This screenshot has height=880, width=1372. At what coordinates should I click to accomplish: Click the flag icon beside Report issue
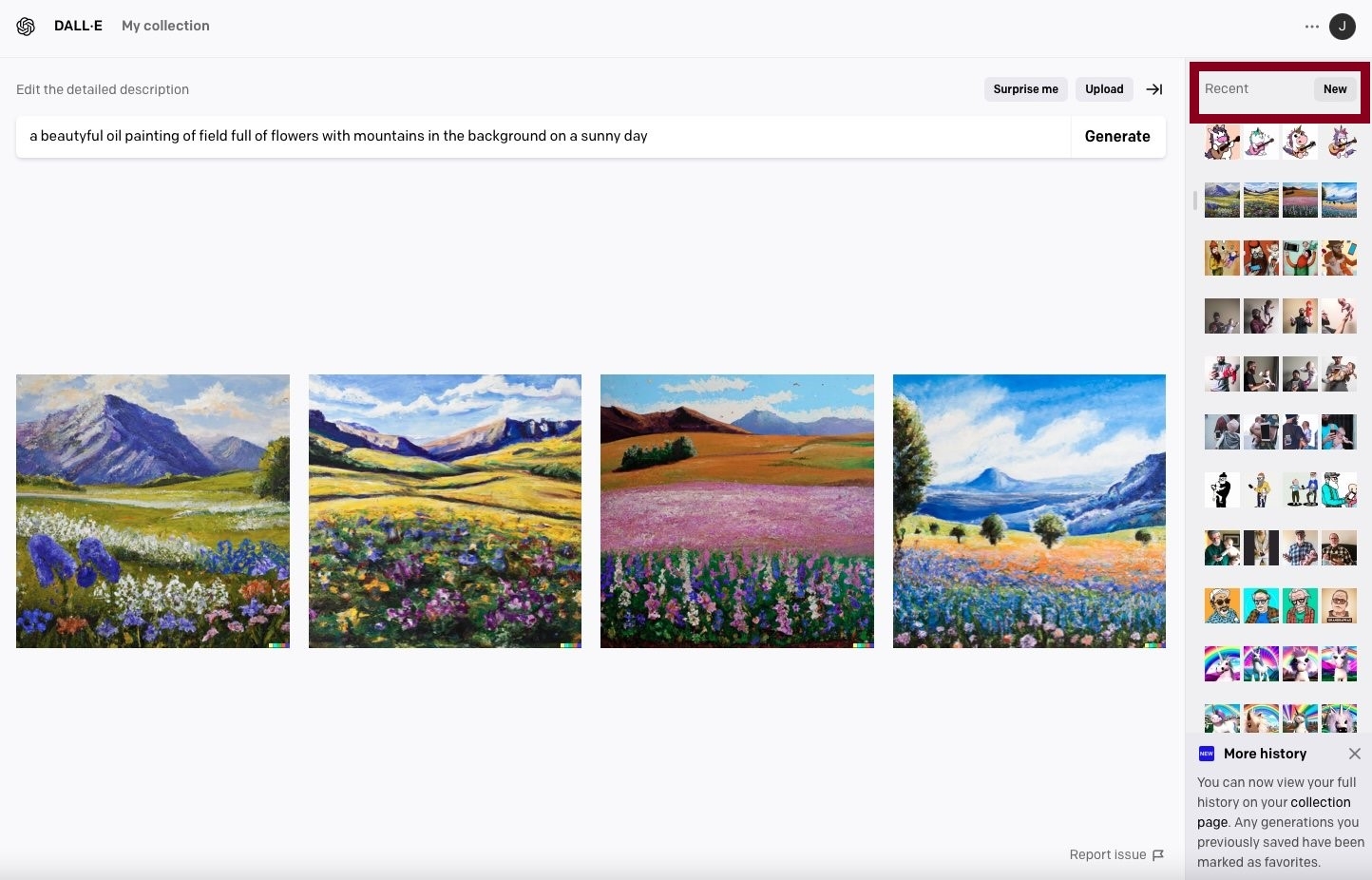[1158, 855]
